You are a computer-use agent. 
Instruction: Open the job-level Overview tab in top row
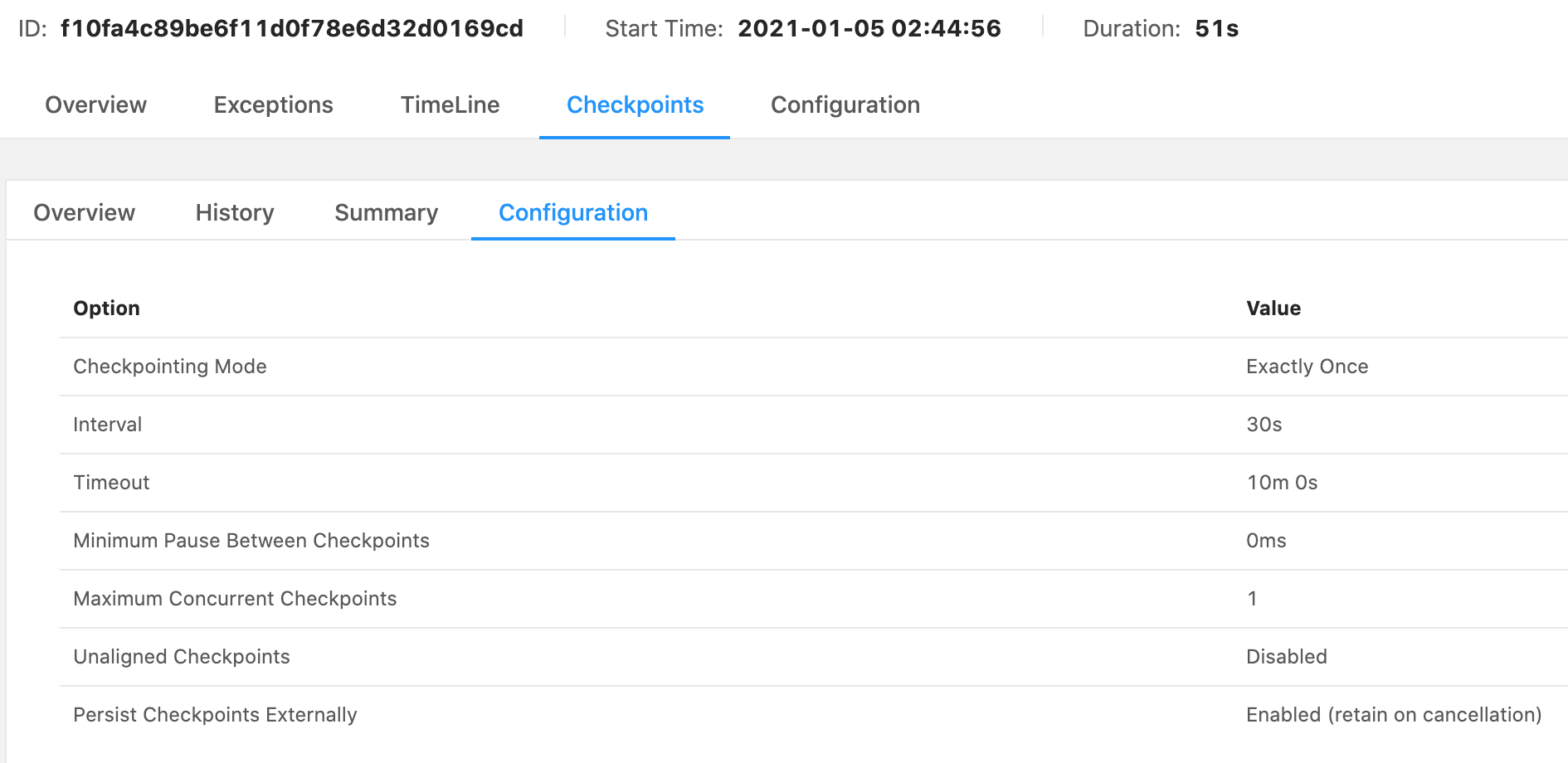[x=95, y=105]
